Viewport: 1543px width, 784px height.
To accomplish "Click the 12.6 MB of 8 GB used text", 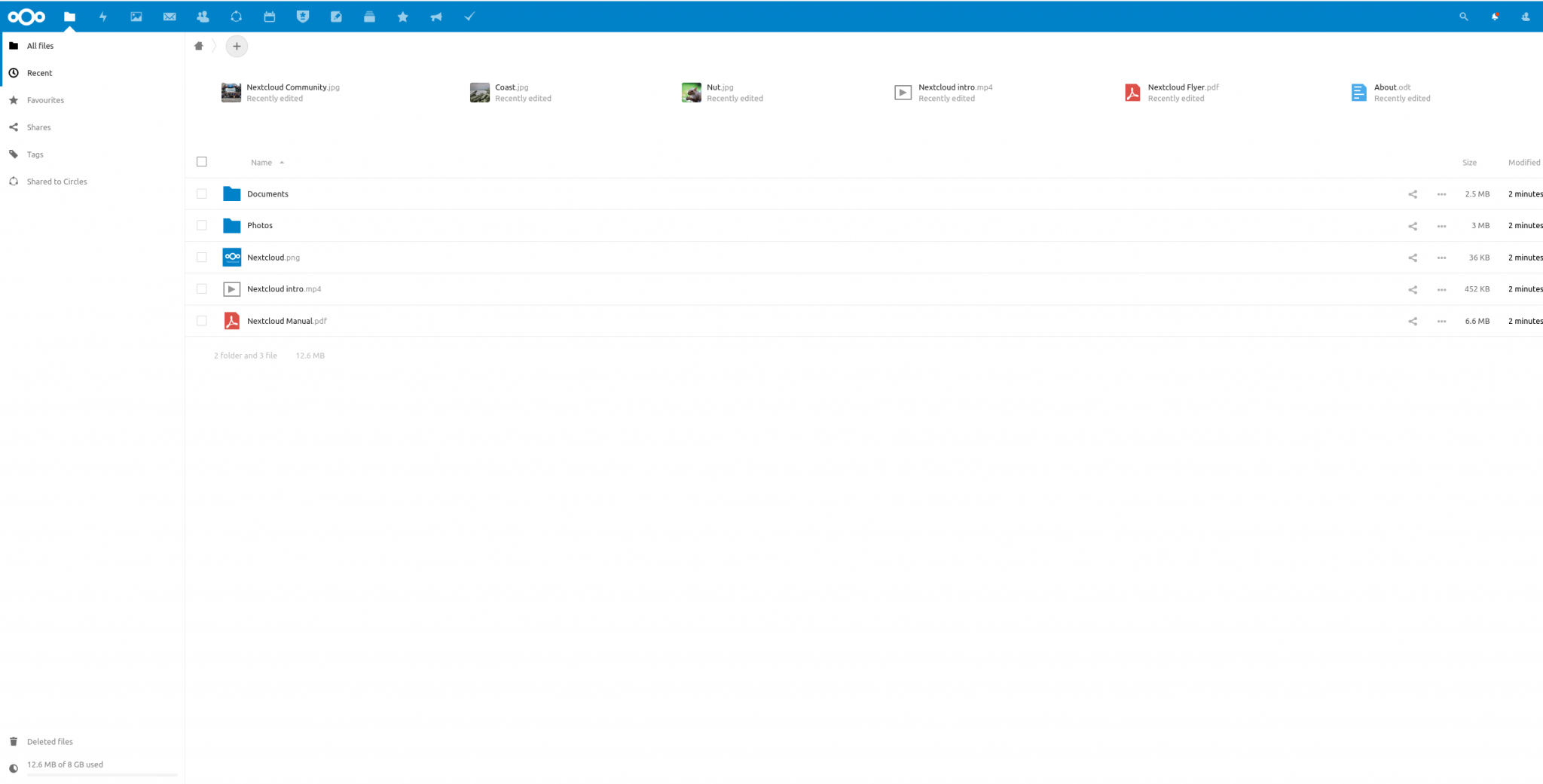I will tap(66, 764).
